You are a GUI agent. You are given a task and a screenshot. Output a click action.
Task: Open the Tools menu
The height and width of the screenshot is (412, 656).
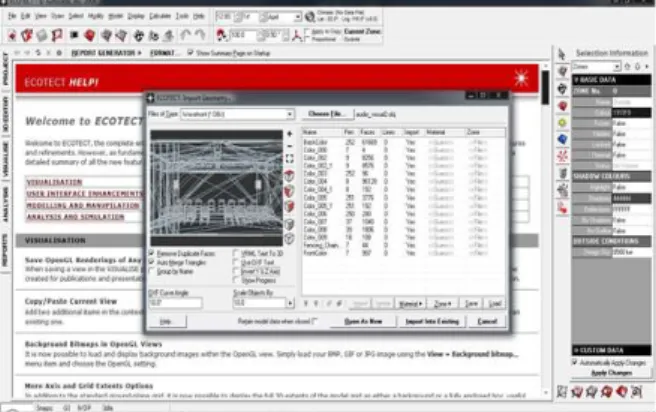(182, 16)
